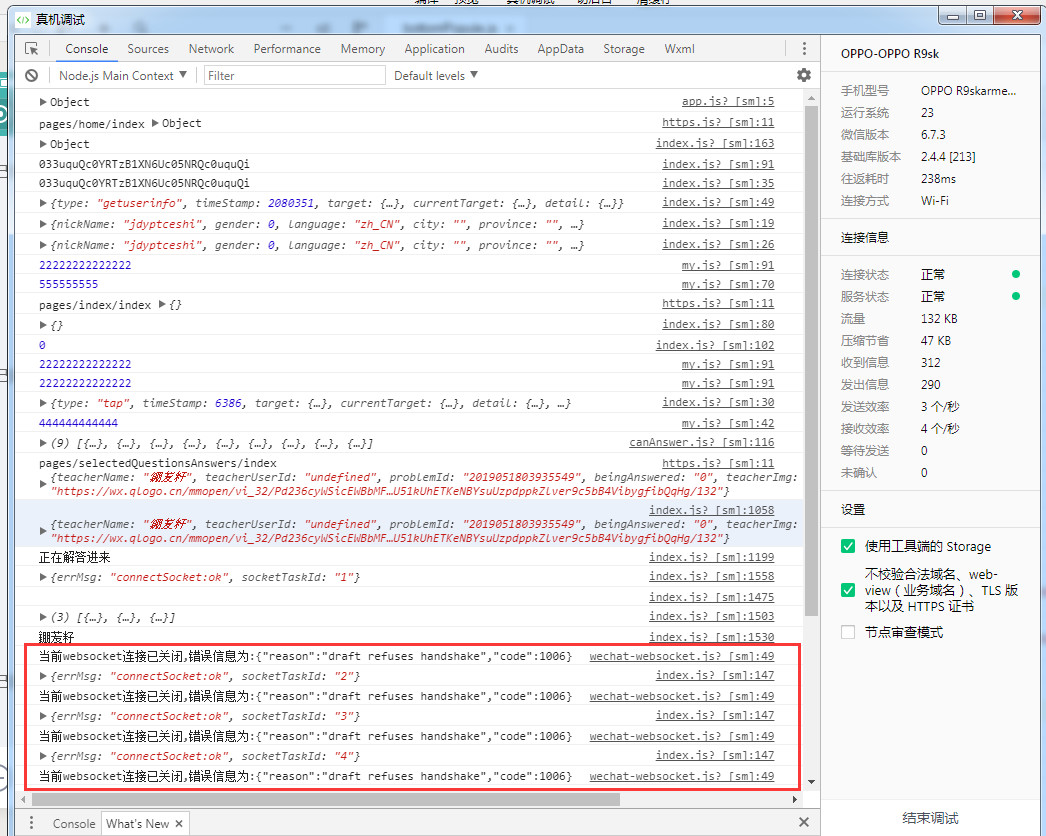This screenshot has width=1046, height=836.
Task: Click the console Filter input field
Action: (295, 76)
